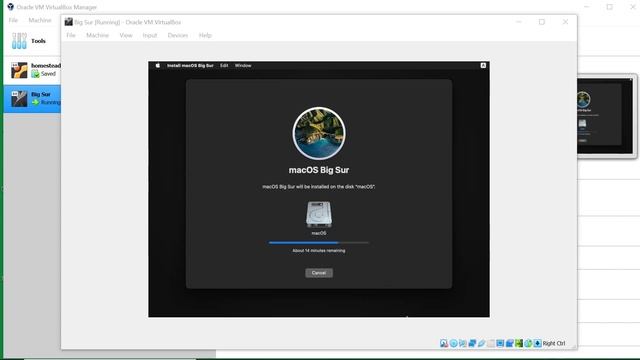Open the View menu of VM window
Viewport: 640px width, 360px height.
pyautogui.click(x=126, y=35)
